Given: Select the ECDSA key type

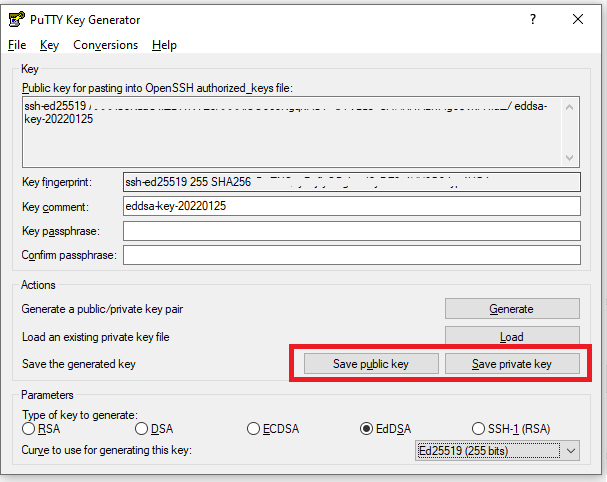Looking at the screenshot, I should pos(273,429).
